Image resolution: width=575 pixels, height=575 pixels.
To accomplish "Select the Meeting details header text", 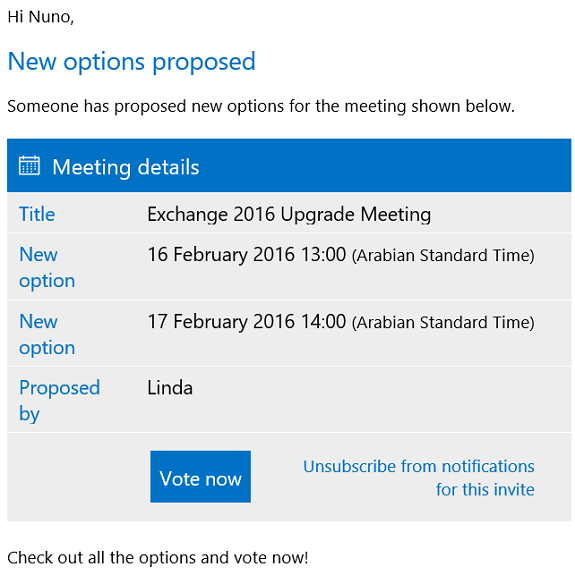I will (x=126, y=168).
